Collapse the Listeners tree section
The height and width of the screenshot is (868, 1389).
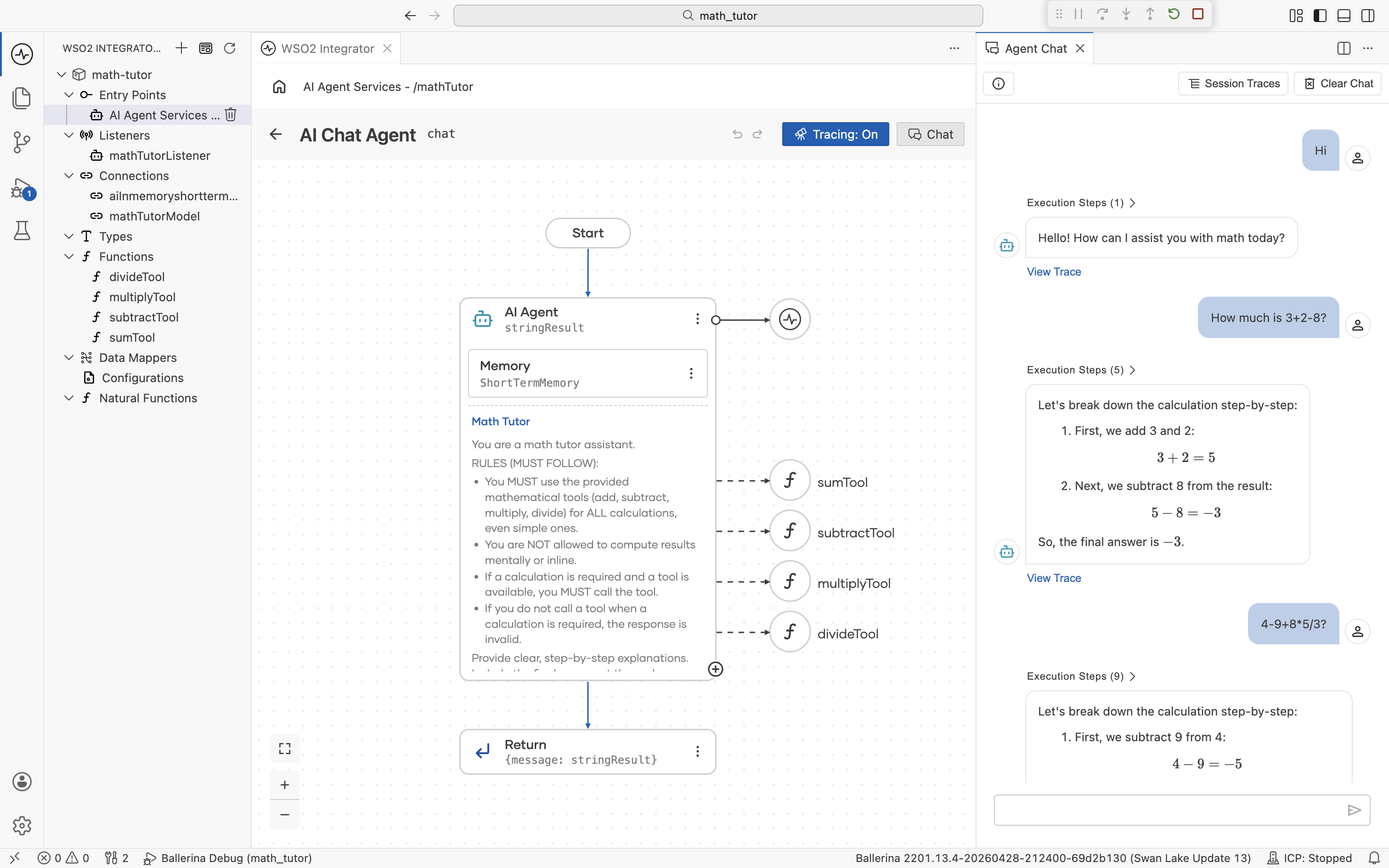[x=69, y=135]
